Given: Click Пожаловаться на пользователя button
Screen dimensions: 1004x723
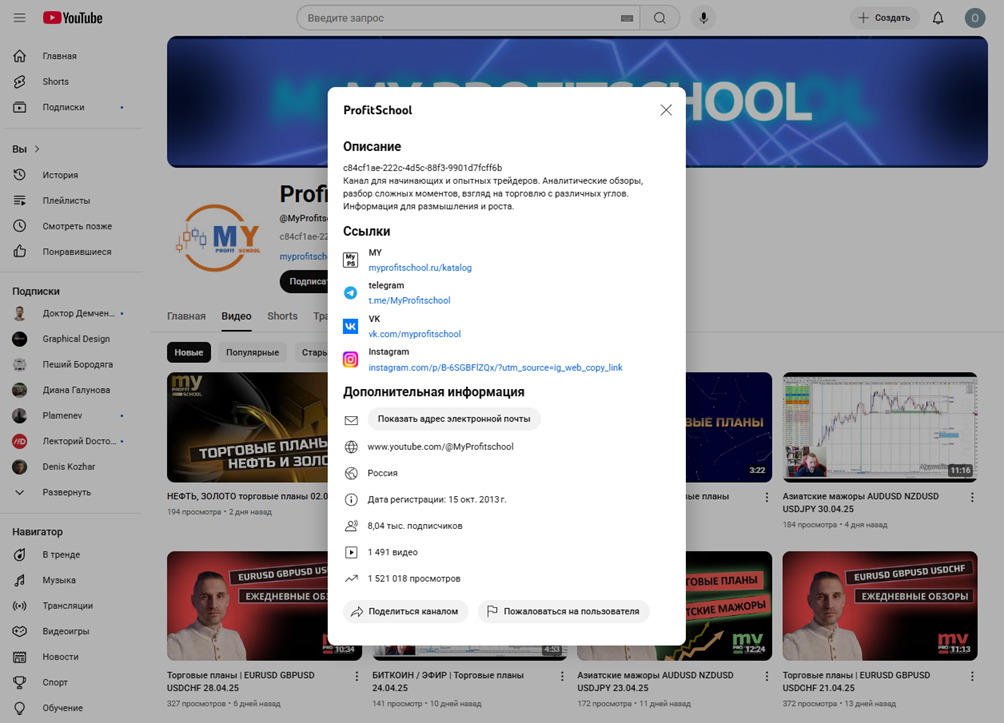Looking at the screenshot, I should click(x=563, y=612).
